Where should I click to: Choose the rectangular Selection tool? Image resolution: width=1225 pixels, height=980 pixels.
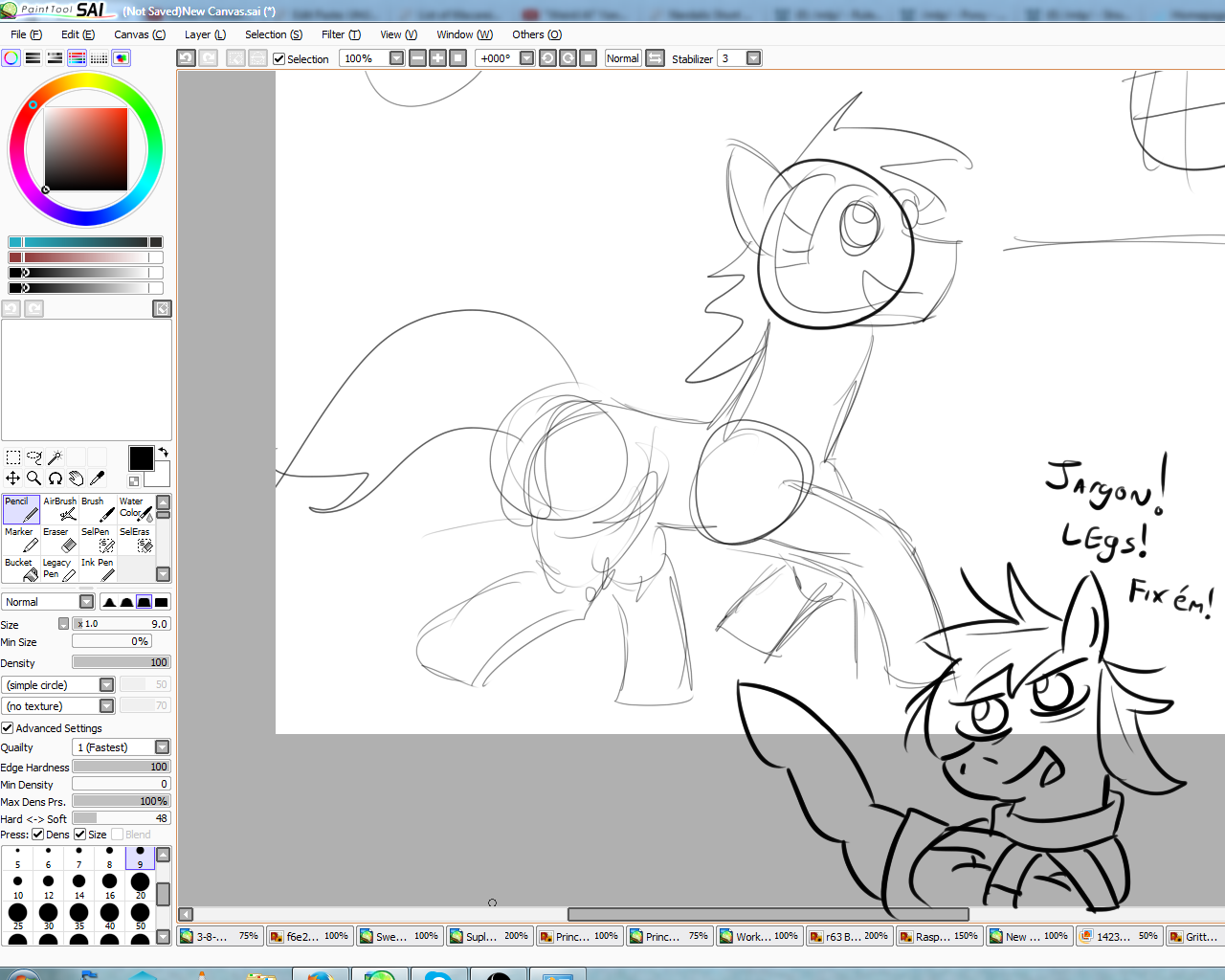pyautogui.click(x=13, y=457)
